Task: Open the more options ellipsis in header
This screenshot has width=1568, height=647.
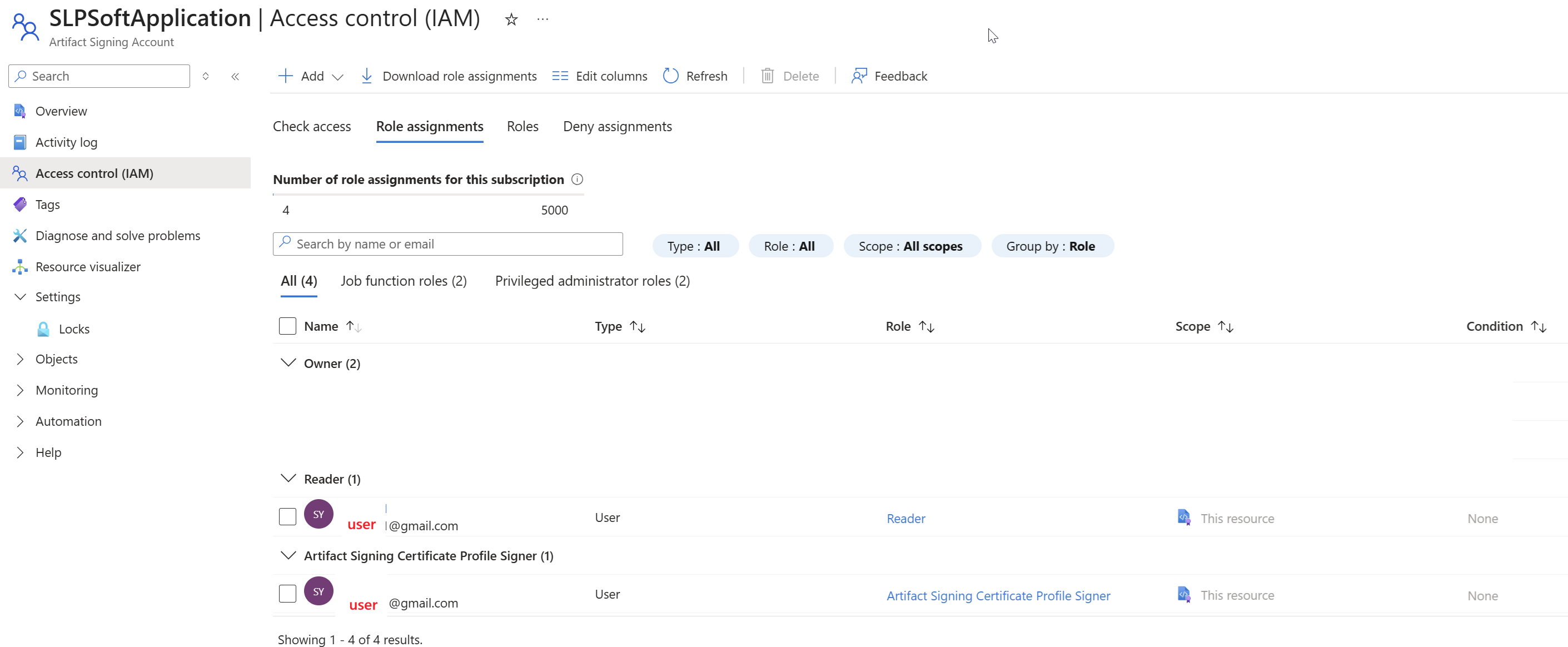Action: 543,19
